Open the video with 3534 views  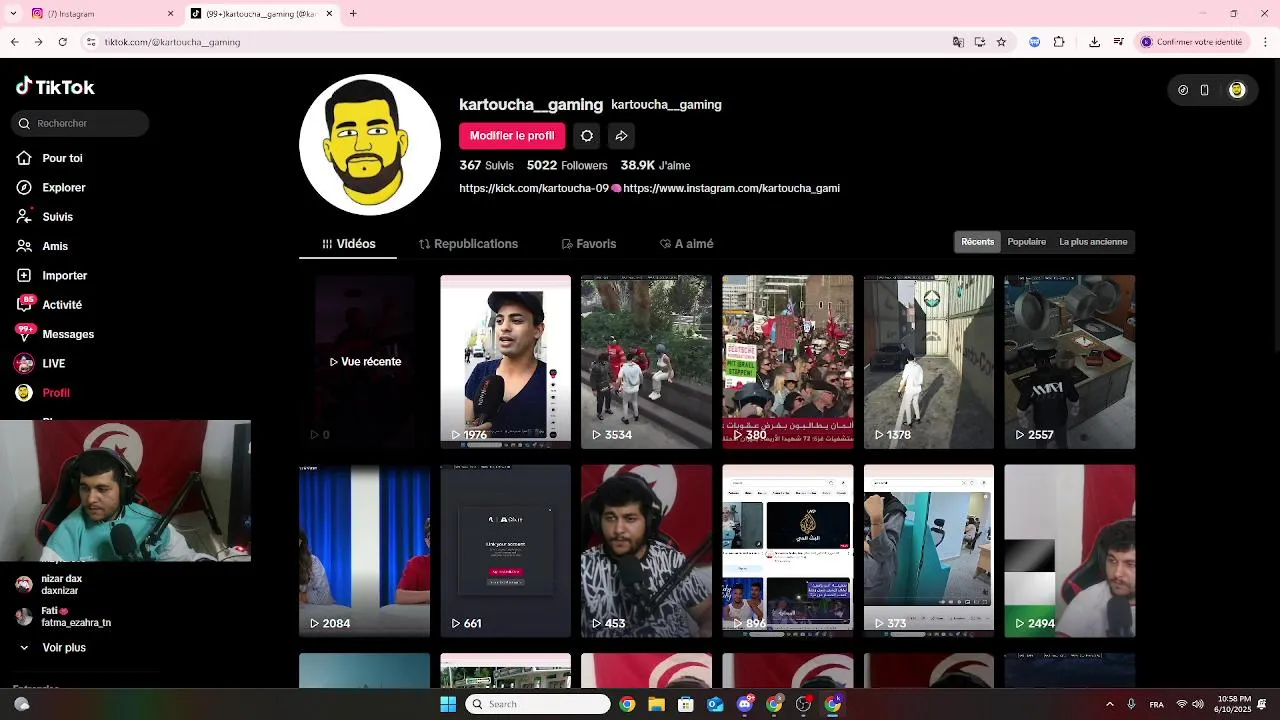coord(646,362)
